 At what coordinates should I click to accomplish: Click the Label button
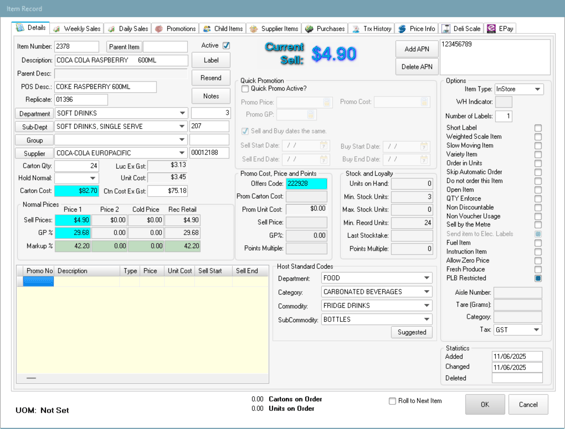tap(211, 60)
